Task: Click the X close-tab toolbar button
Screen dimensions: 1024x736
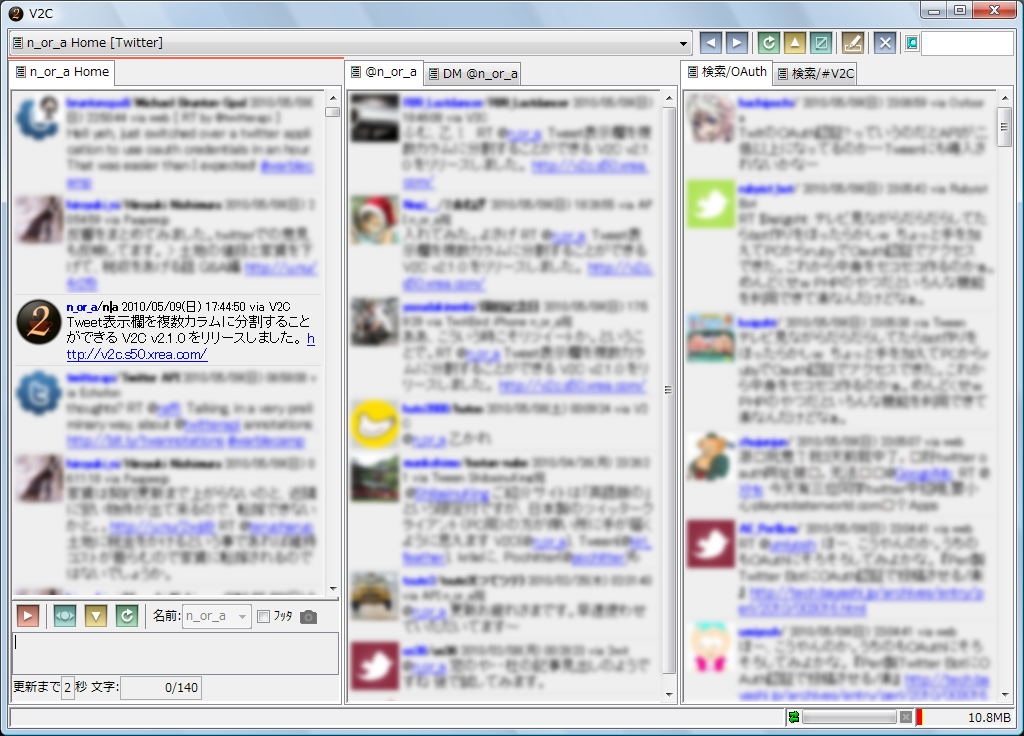Action: (885, 42)
